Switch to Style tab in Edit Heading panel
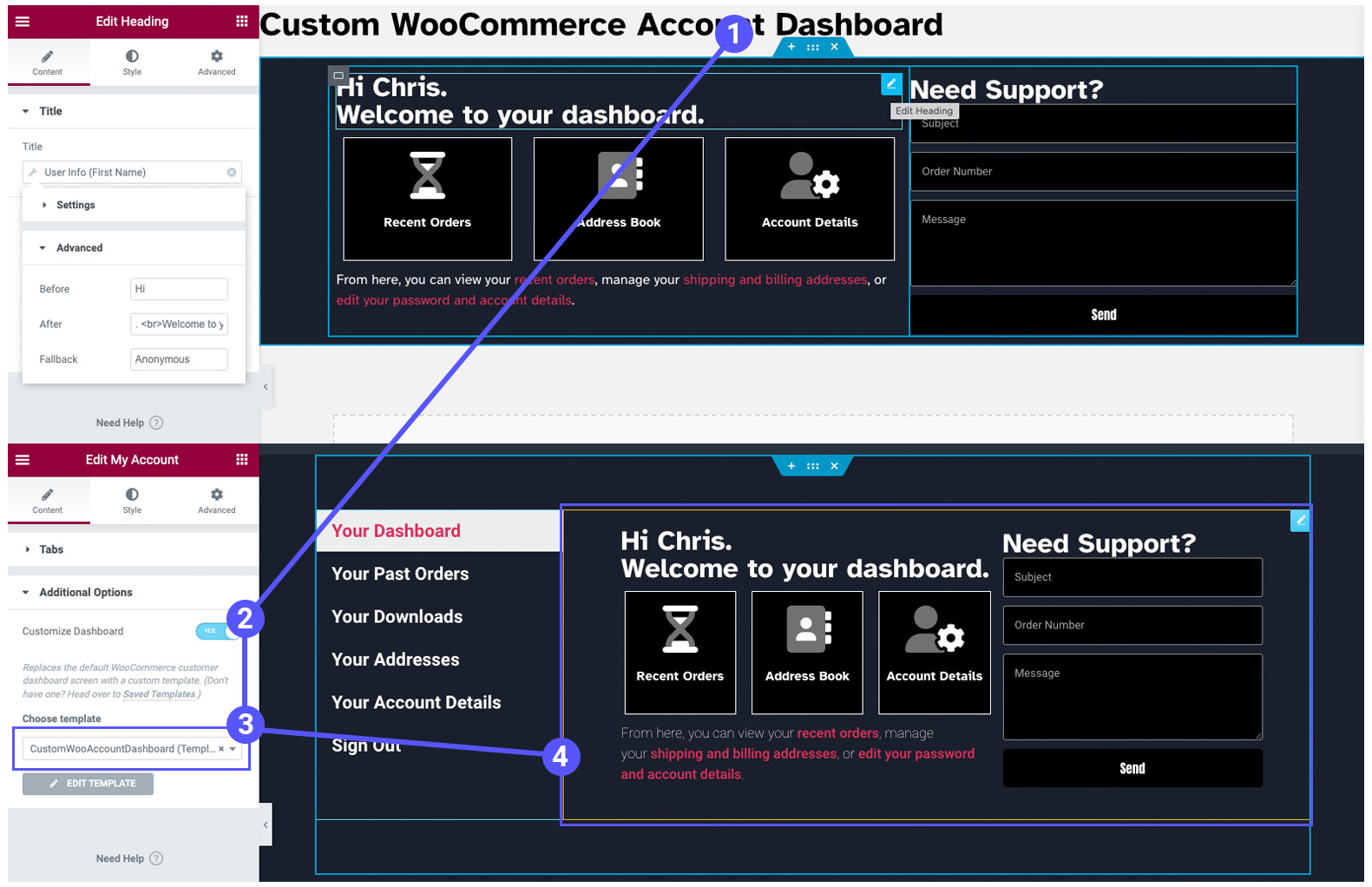This screenshot has height=887, width=1372. coord(132,62)
